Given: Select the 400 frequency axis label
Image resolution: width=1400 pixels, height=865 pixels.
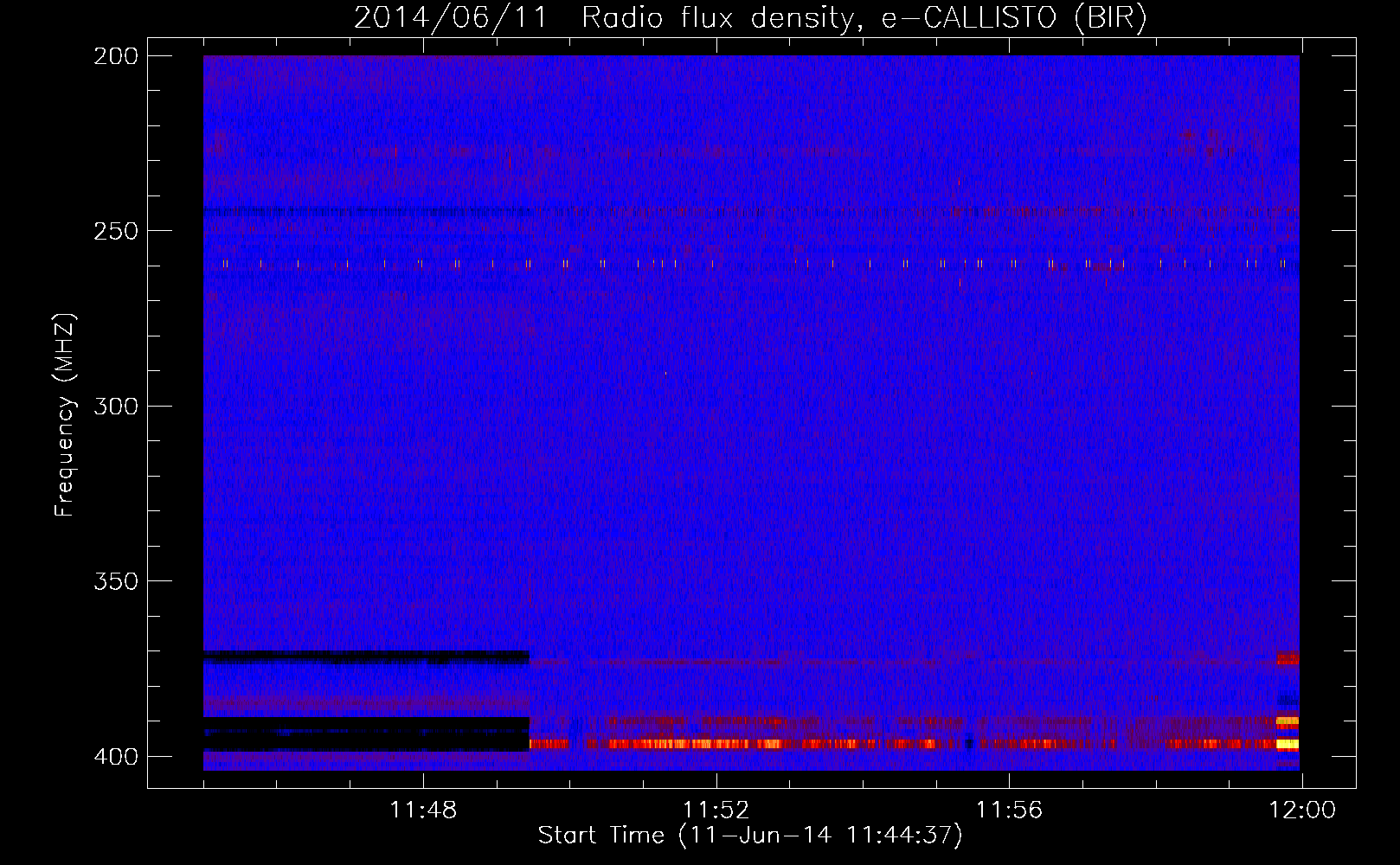Looking at the screenshot, I should pos(116,757).
